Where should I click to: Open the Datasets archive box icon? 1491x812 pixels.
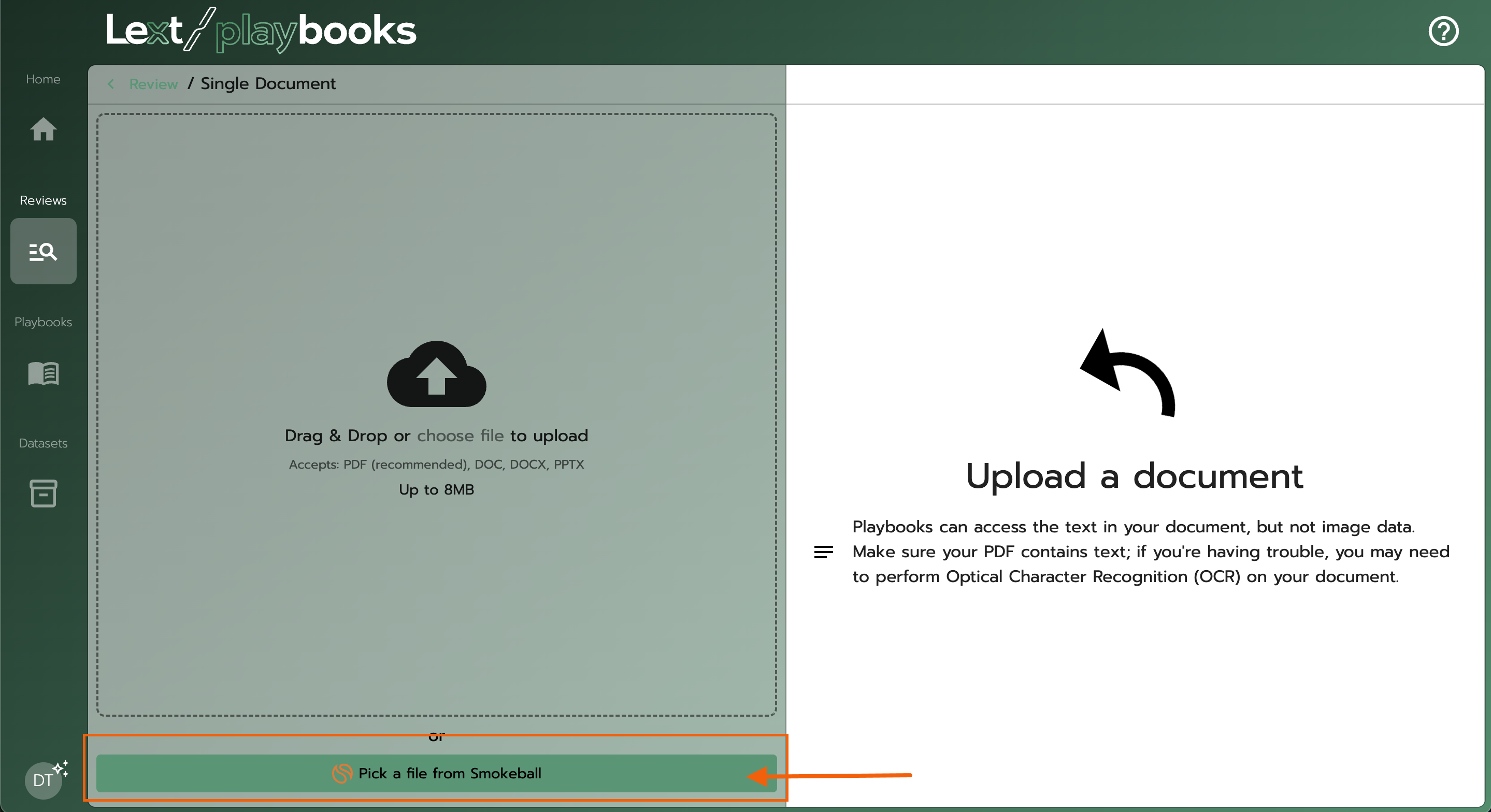click(44, 493)
